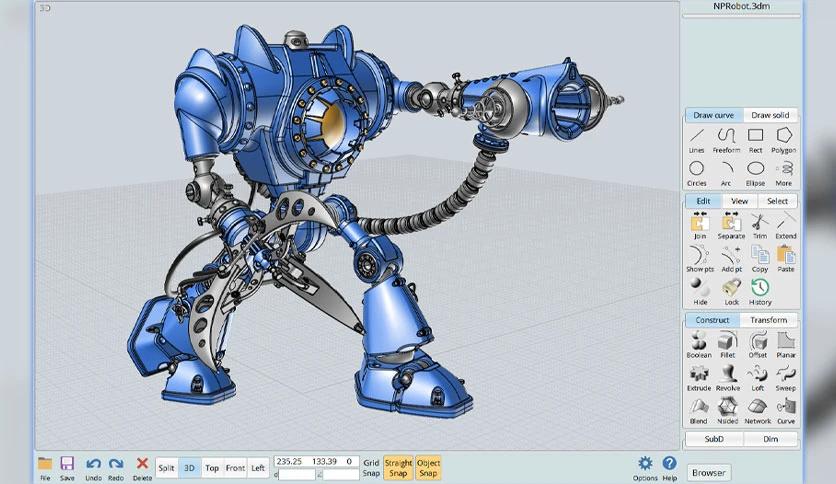Choose the Network surface tool
The width and height of the screenshot is (836, 484).
758,411
